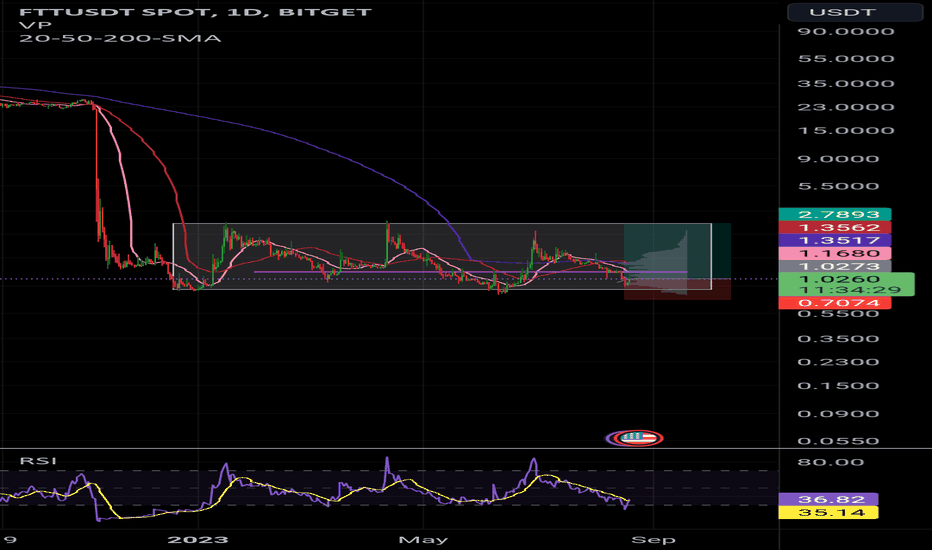Image resolution: width=932 pixels, height=550 pixels.
Task: Click the 1.0273 gray price label
Action: tap(835, 266)
